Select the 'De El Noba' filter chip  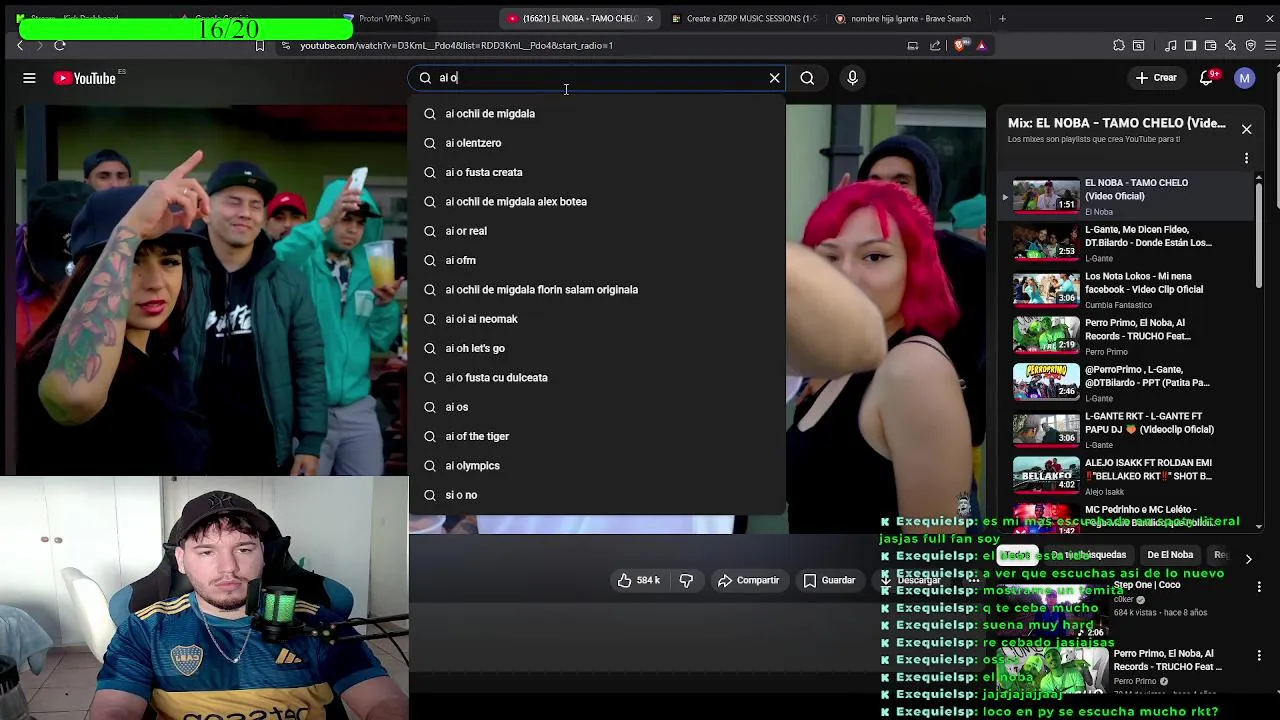click(x=1170, y=555)
